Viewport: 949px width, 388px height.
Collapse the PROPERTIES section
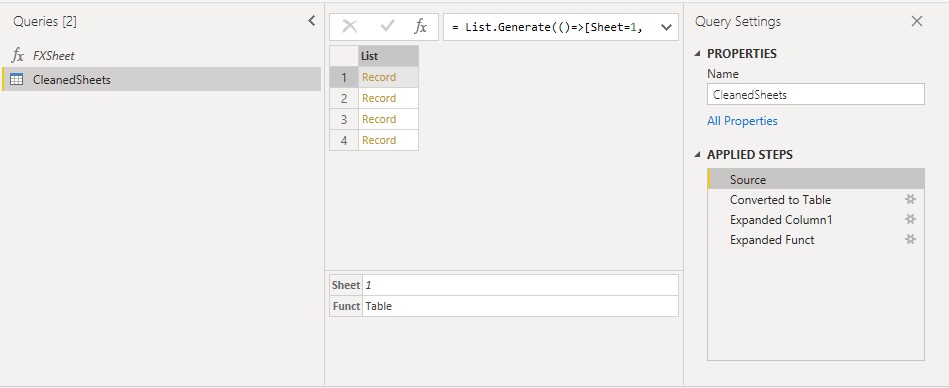tap(698, 53)
